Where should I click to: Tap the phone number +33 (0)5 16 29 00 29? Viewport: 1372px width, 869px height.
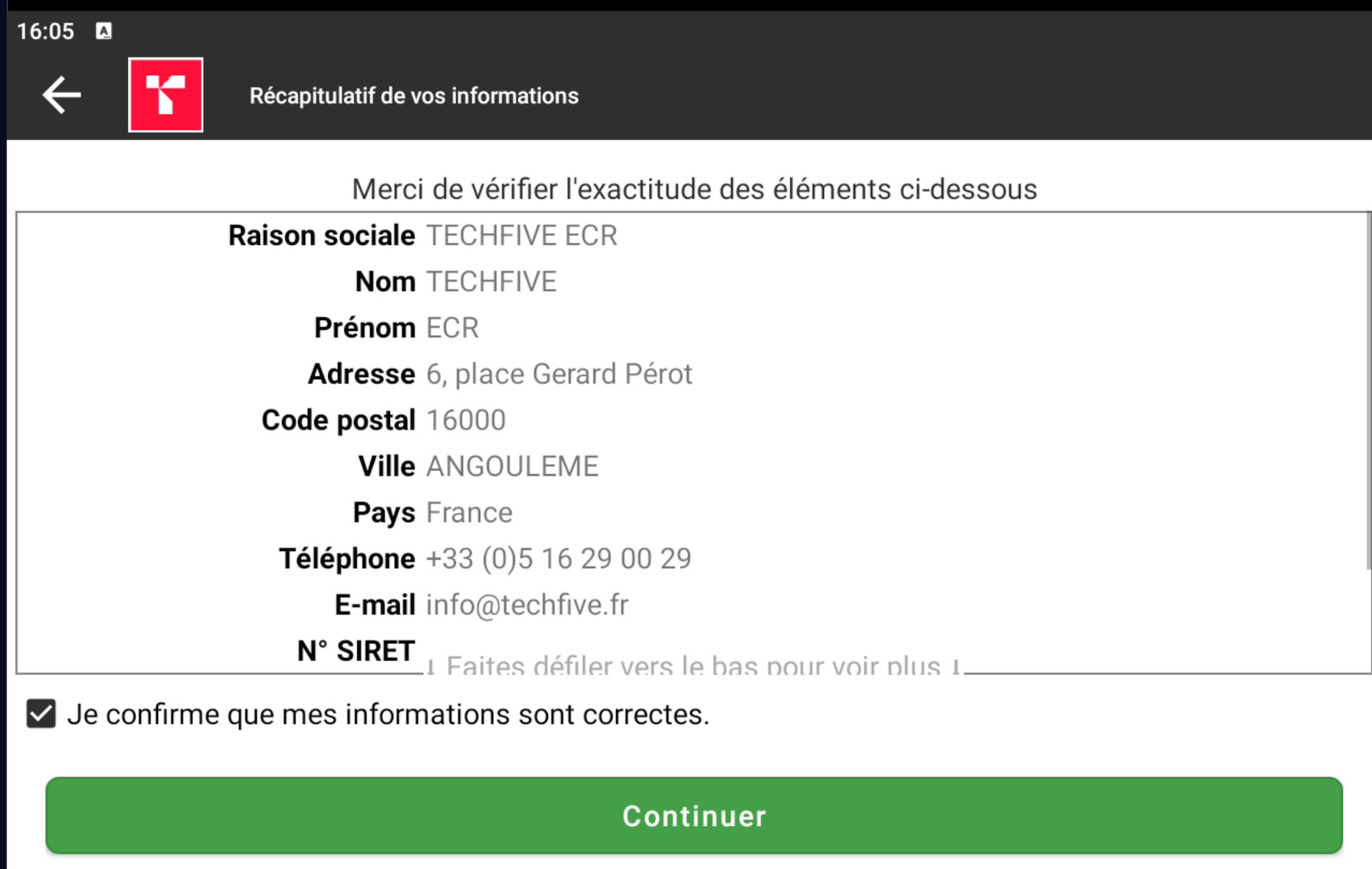tap(559, 559)
